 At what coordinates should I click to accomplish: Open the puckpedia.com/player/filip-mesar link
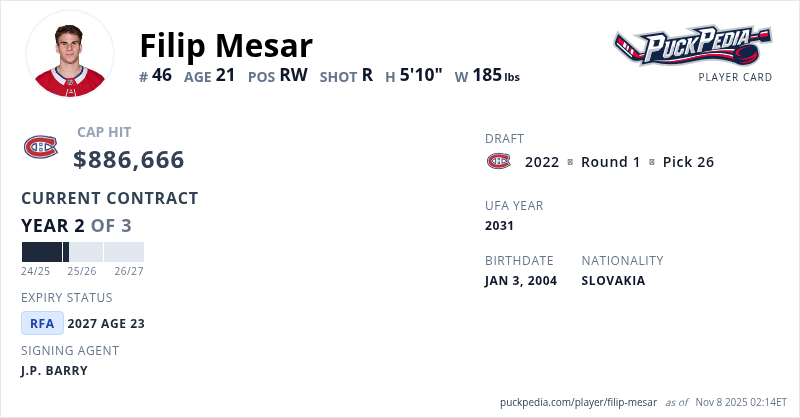[578, 402]
